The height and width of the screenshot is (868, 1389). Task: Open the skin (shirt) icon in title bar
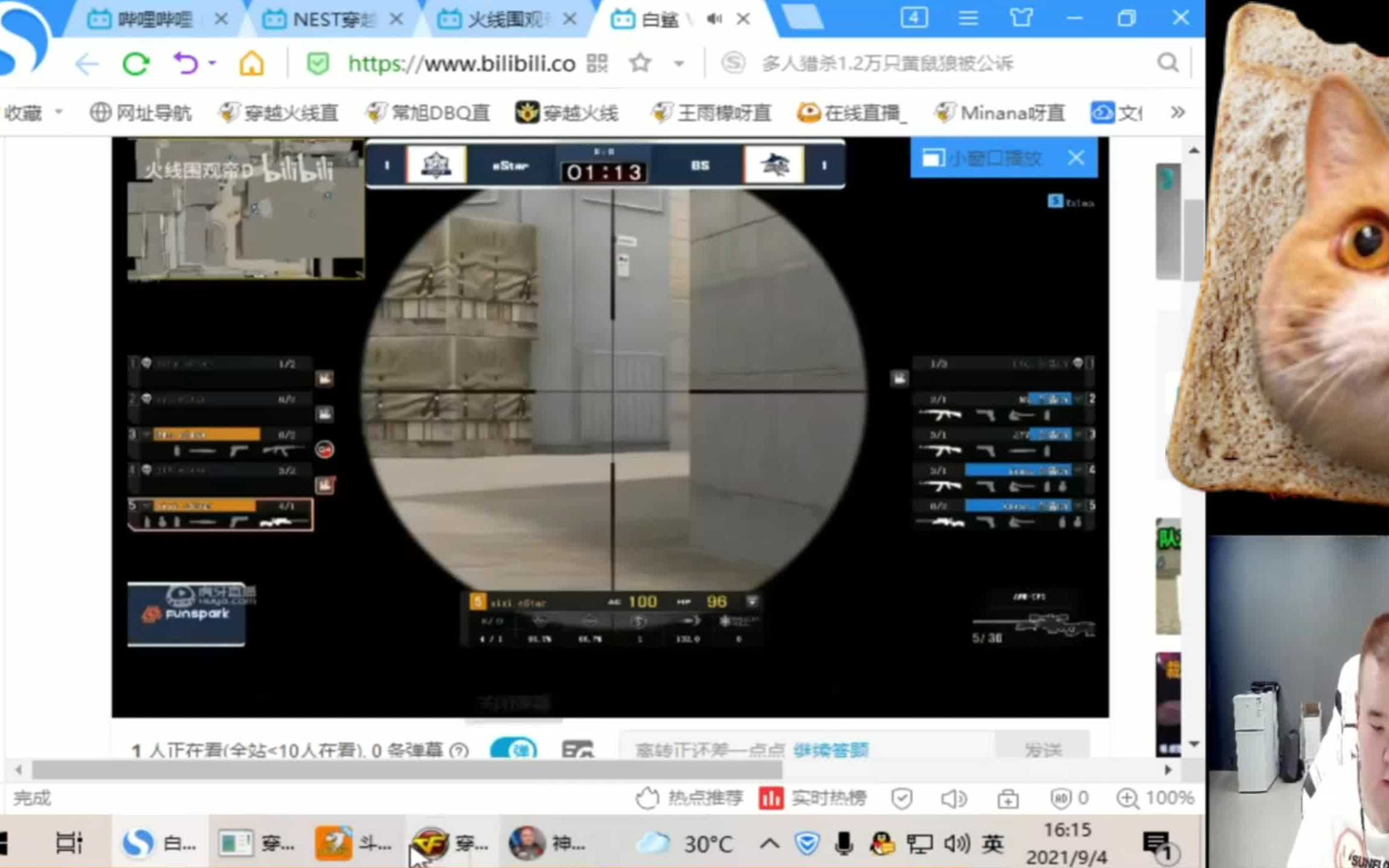tap(1021, 17)
